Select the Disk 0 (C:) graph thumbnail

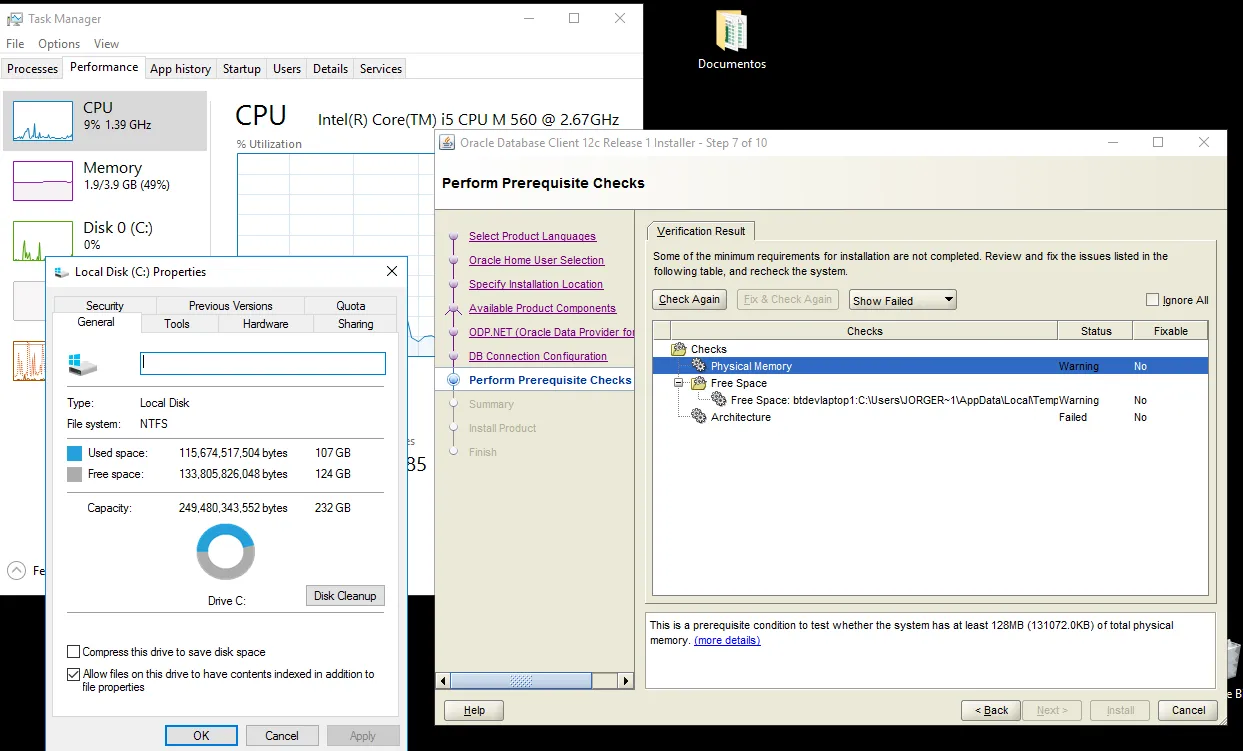tap(43, 241)
